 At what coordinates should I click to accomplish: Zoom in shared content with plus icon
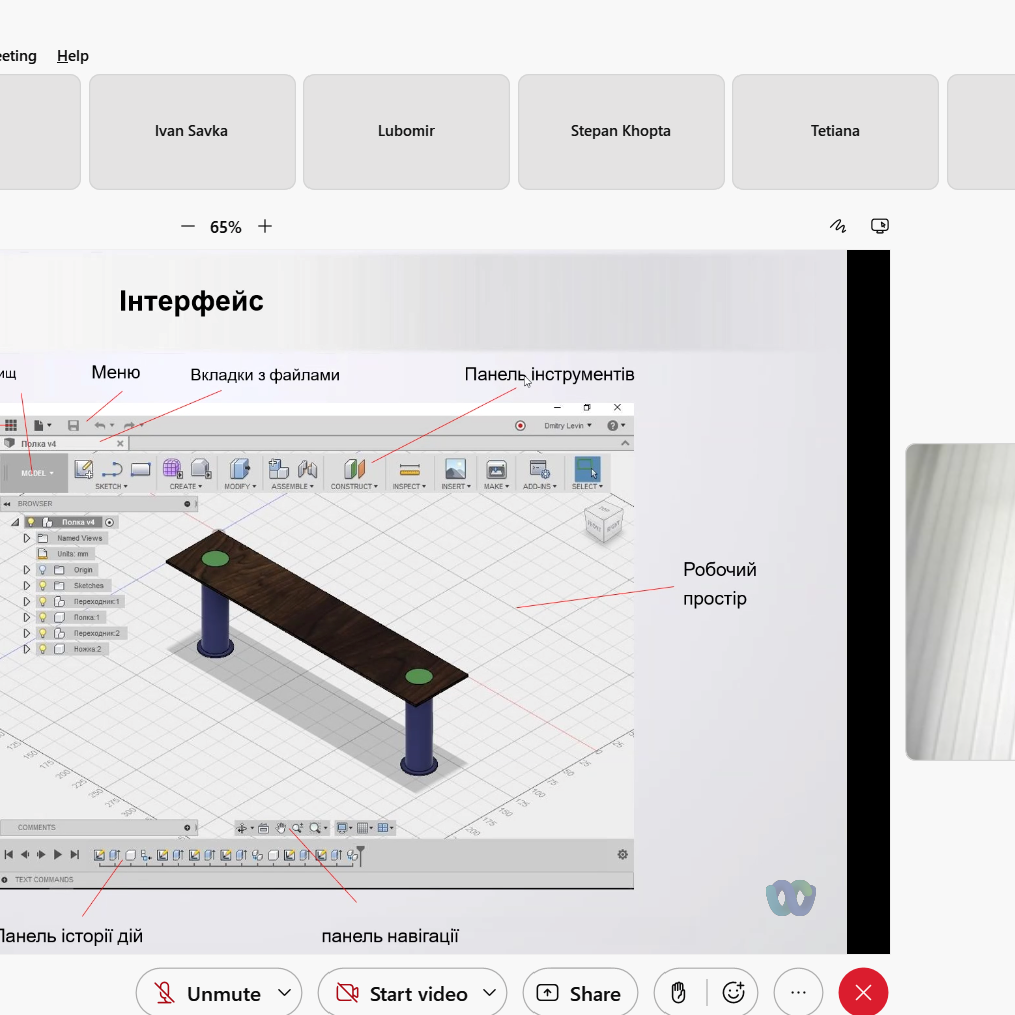coord(265,227)
